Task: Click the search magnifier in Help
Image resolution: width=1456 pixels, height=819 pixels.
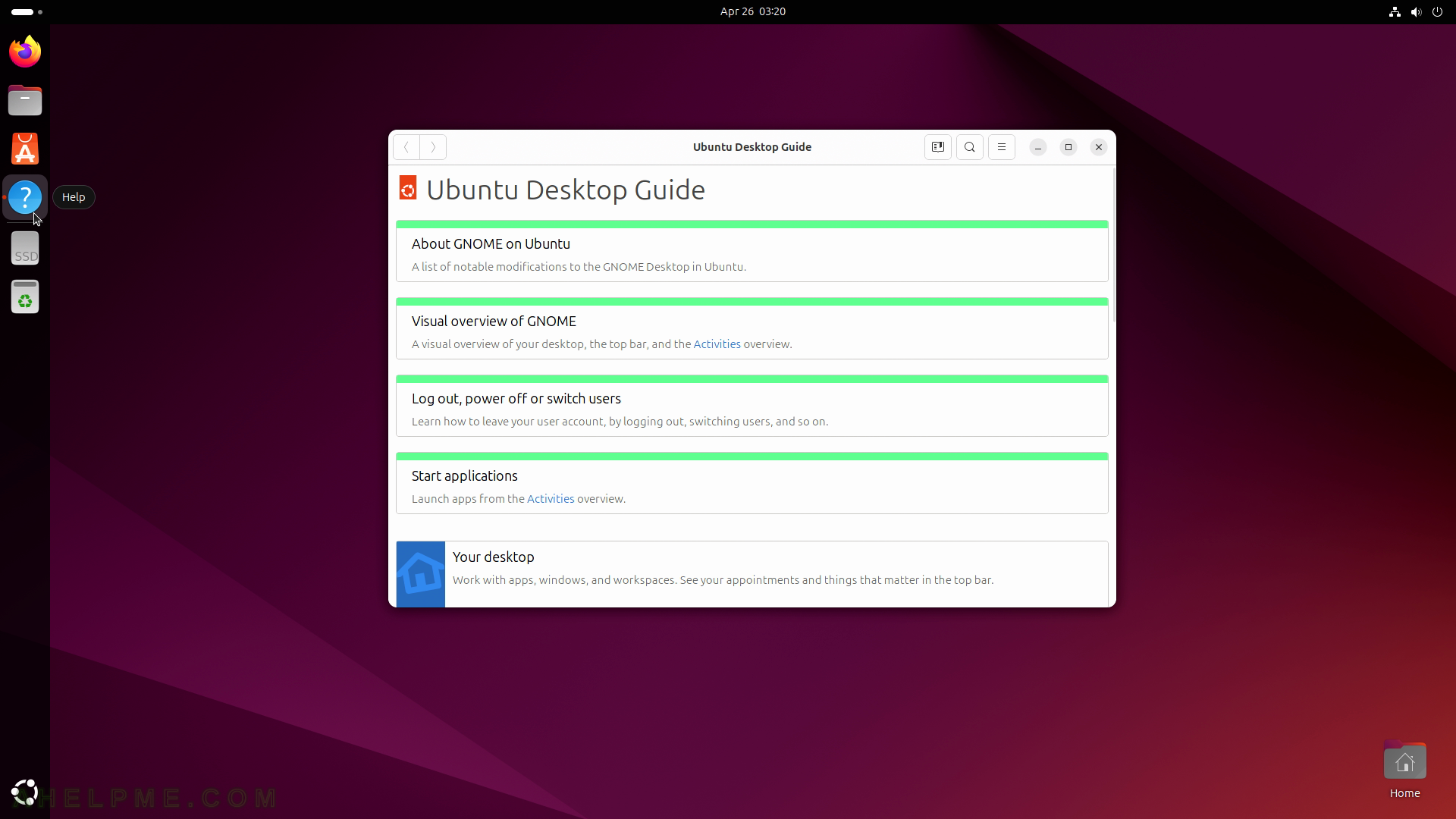Action: point(970,147)
